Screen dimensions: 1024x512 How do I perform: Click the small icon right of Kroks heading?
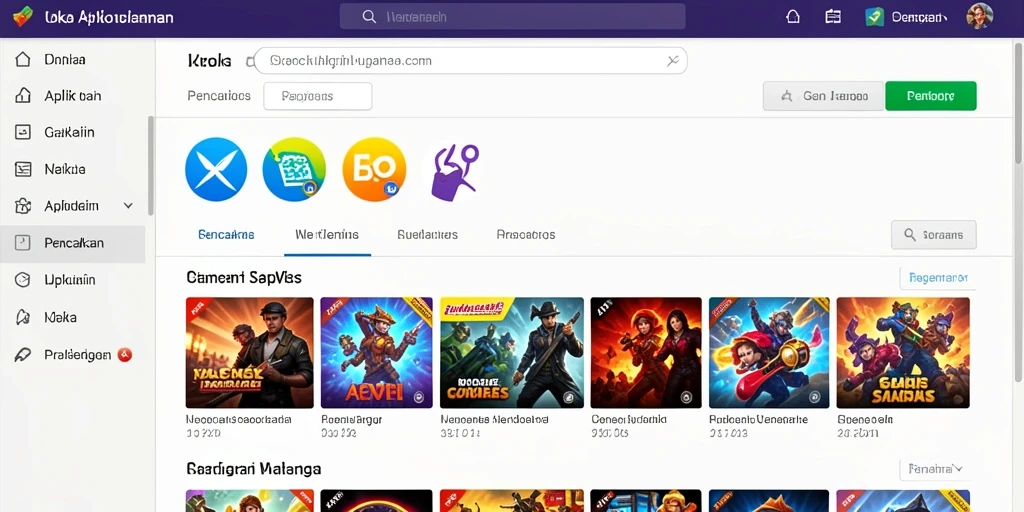pos(249,62)
